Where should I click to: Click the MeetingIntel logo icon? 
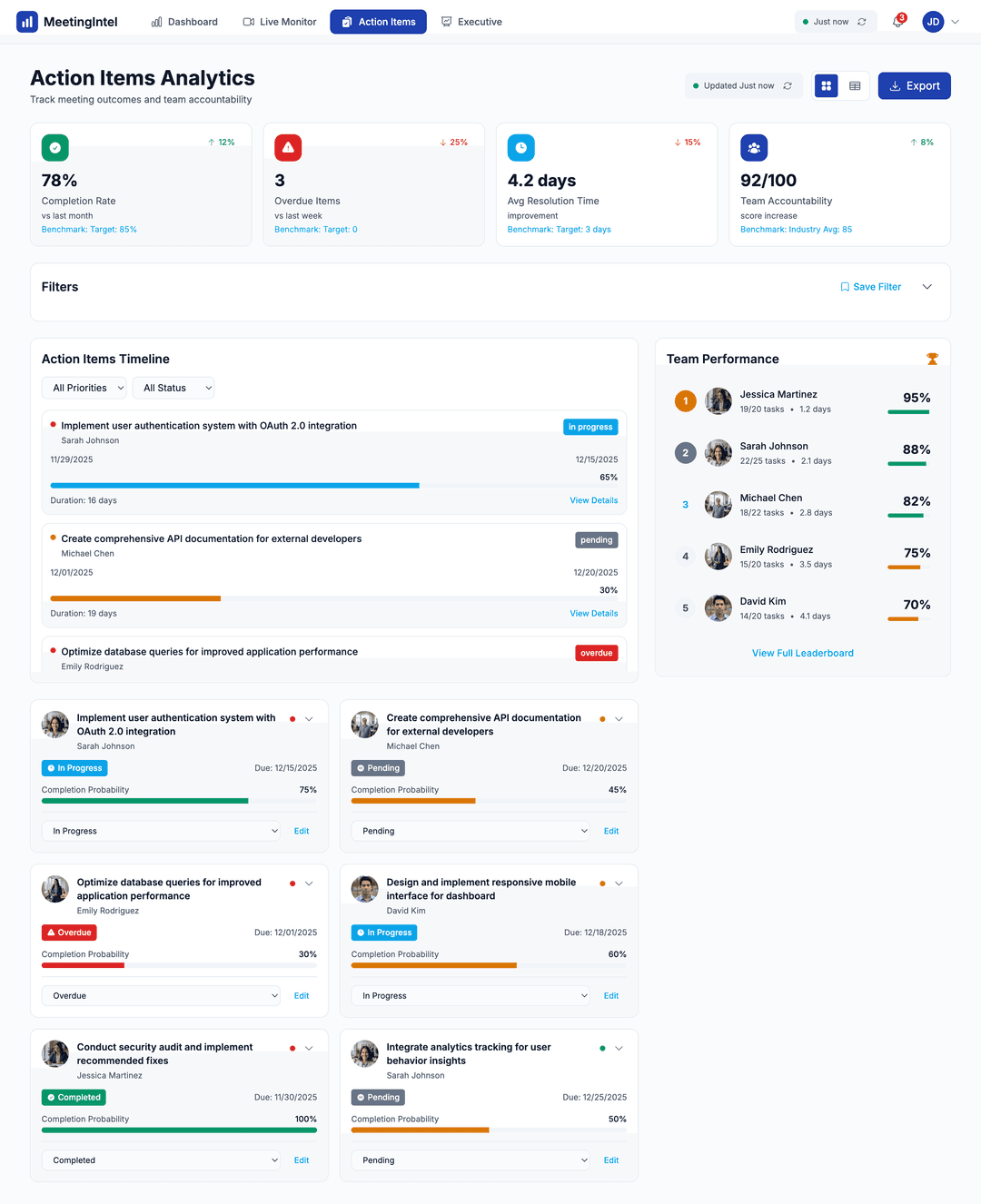tap(27, 22)
